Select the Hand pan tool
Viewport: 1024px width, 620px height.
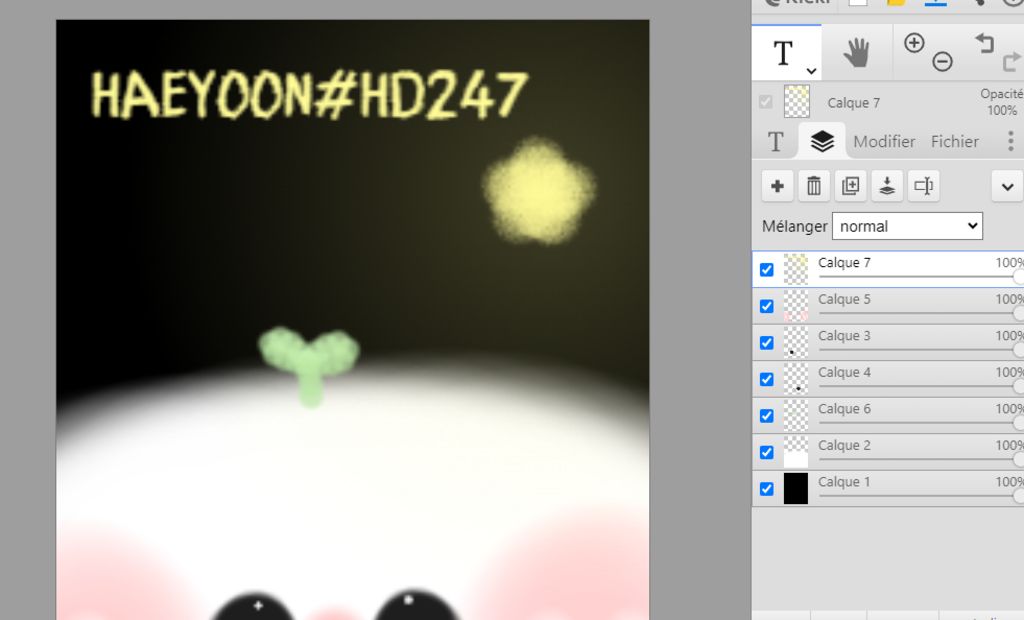pyautogui.click(x=856, y=52)
